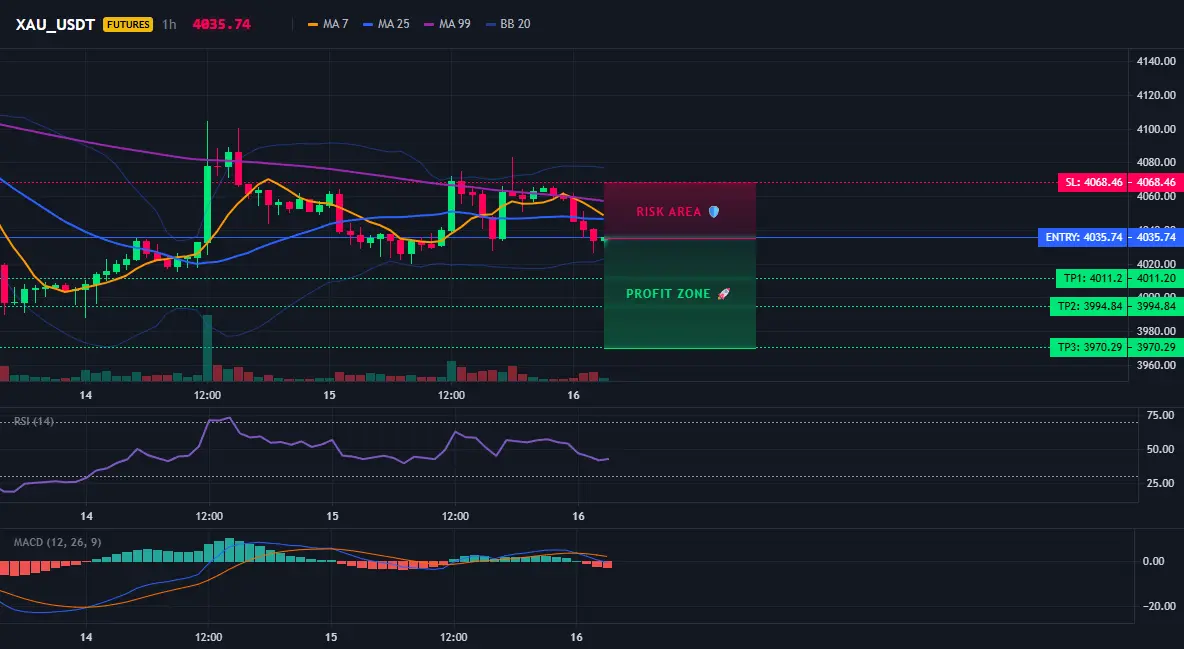The image size is (1184, 649).
Task: Click the XAU_USDT symbol name
Action: click(x=55, y=24)
